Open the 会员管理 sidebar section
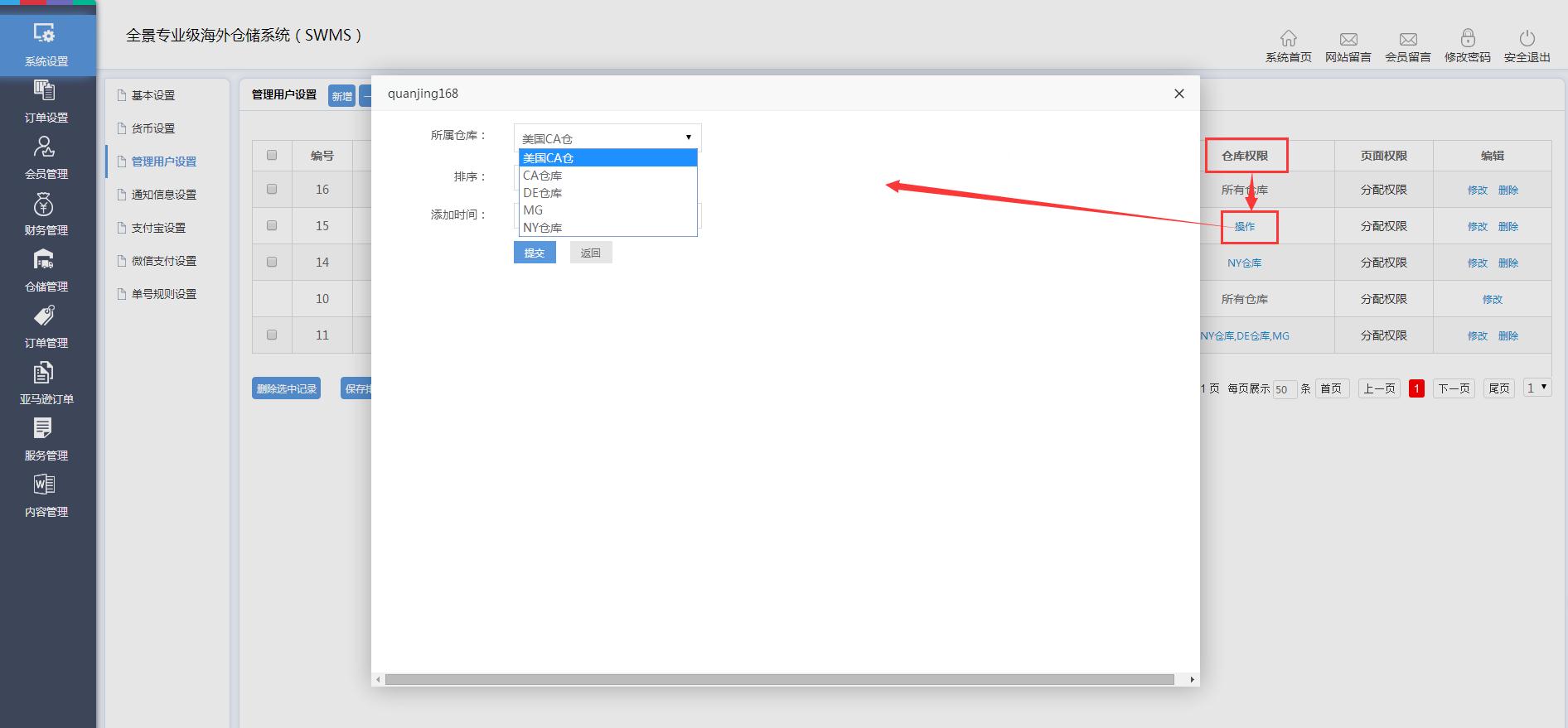Screen dimensions: 1568x728 coord(46,157)
